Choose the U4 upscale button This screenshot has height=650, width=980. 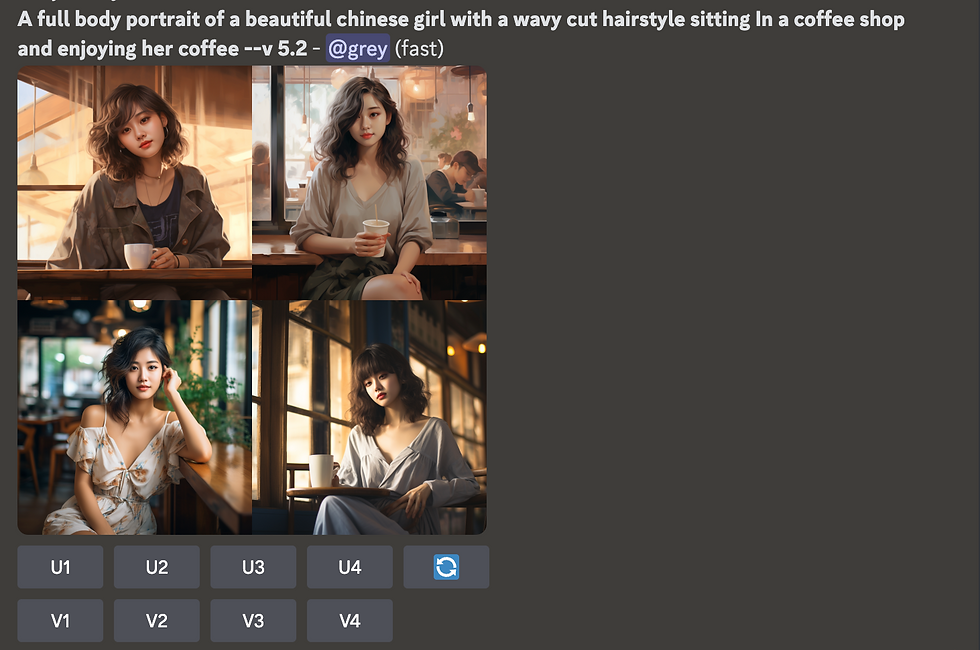point(350,567)
